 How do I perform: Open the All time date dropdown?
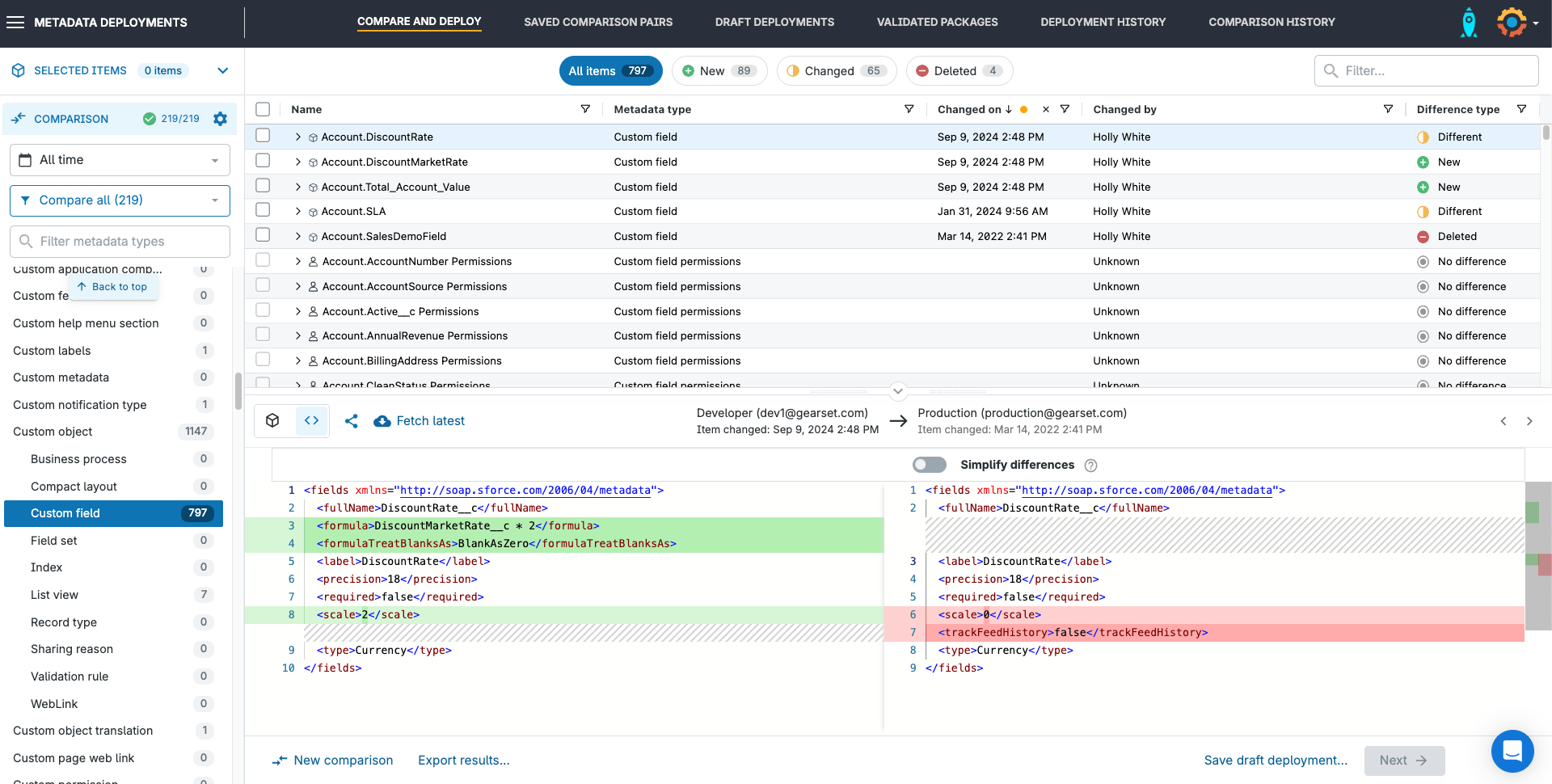point(120,160)
